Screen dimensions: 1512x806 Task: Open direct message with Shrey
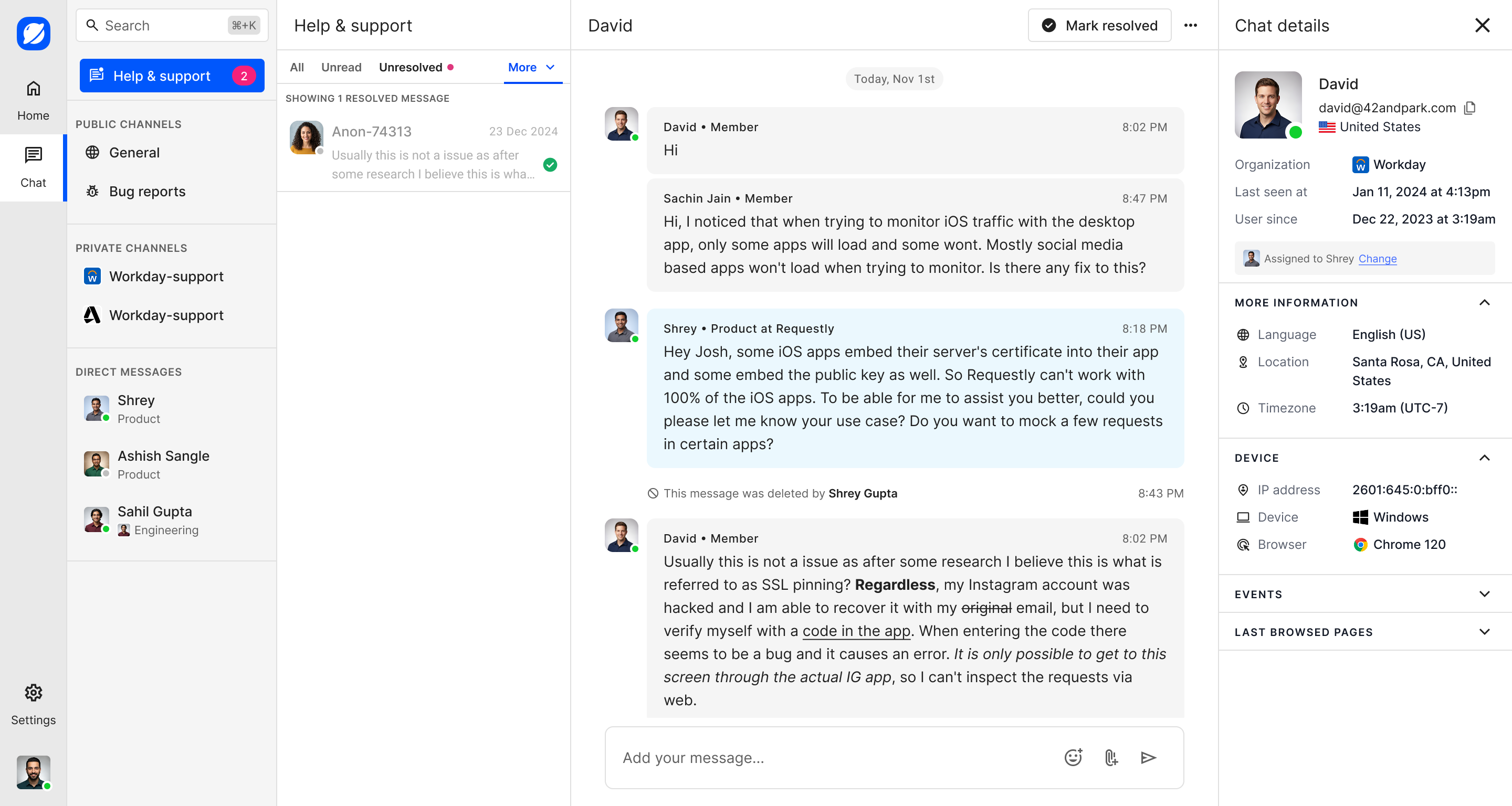172,409
